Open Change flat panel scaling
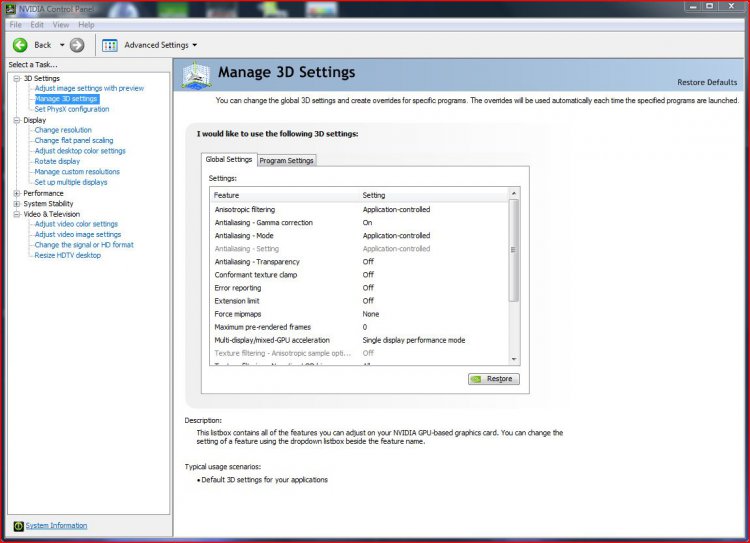 click(74, 140)
